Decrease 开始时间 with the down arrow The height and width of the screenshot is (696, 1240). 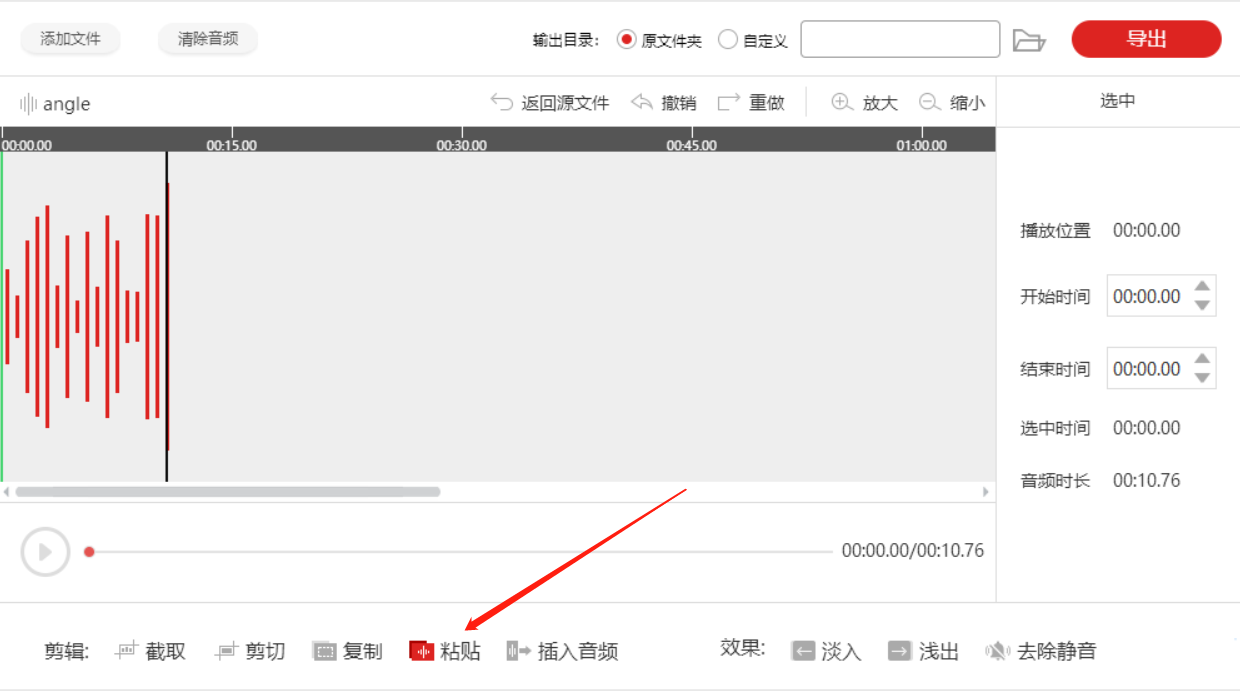(x=1203, y=306)
